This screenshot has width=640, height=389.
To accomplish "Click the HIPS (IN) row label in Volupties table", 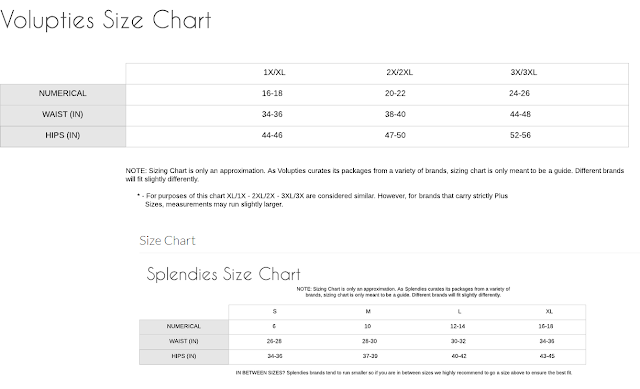I will [62, 135].
